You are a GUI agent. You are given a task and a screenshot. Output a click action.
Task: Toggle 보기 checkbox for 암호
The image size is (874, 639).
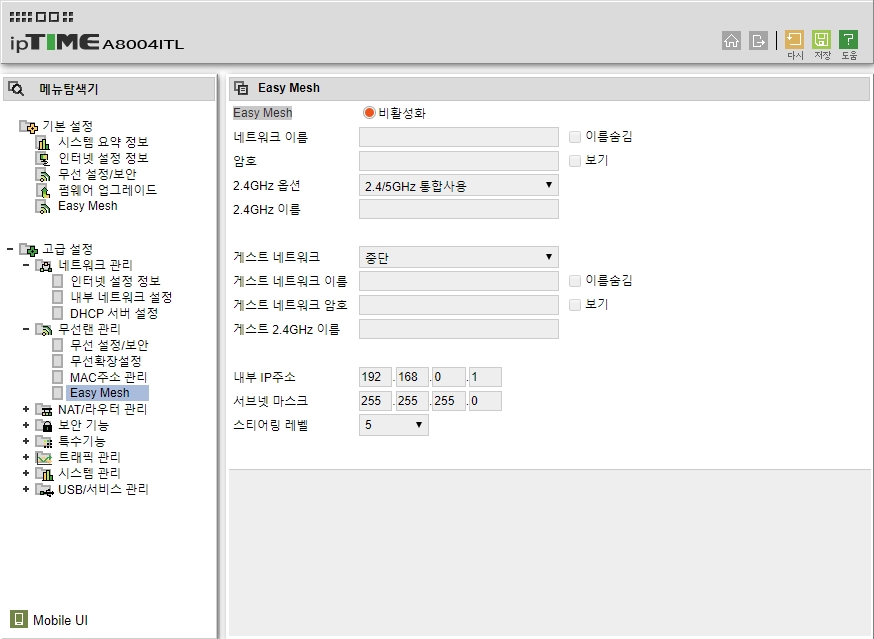pos(575,161)
